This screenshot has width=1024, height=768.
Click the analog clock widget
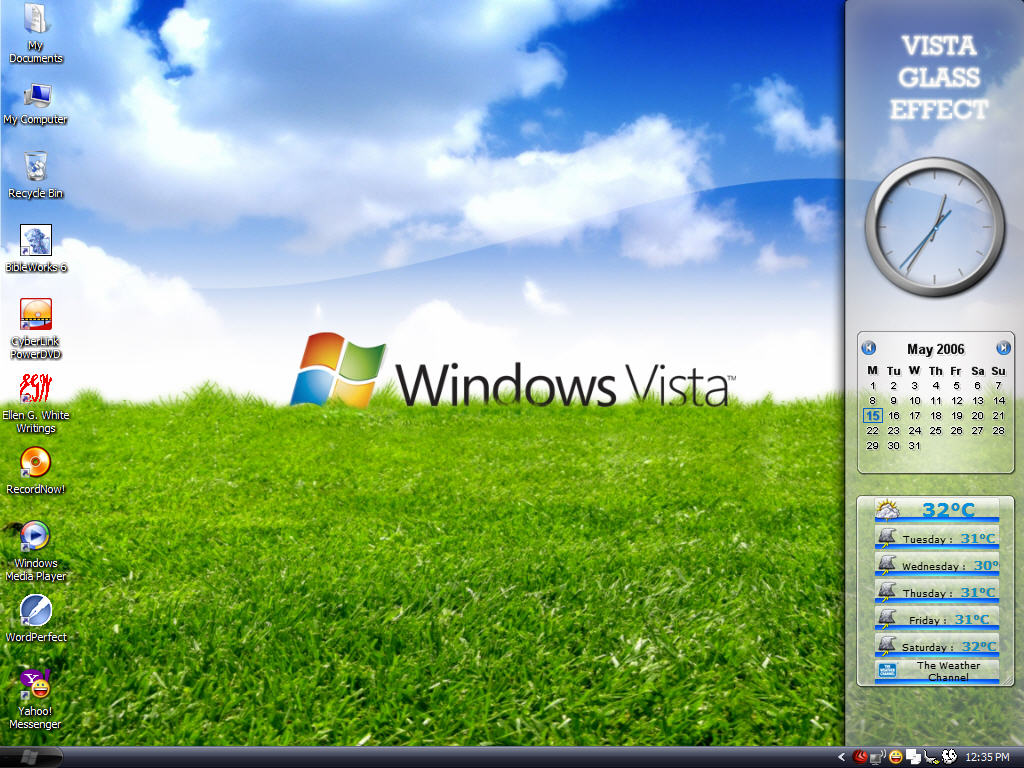click(935, 226)
